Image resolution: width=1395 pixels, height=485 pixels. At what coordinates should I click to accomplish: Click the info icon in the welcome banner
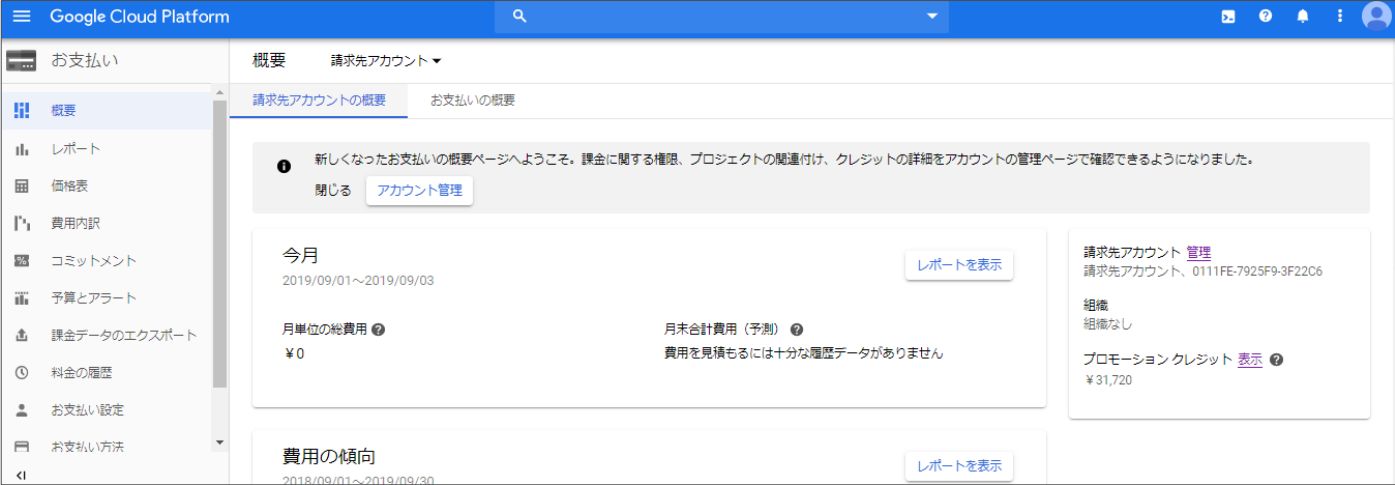click(284, 166)
